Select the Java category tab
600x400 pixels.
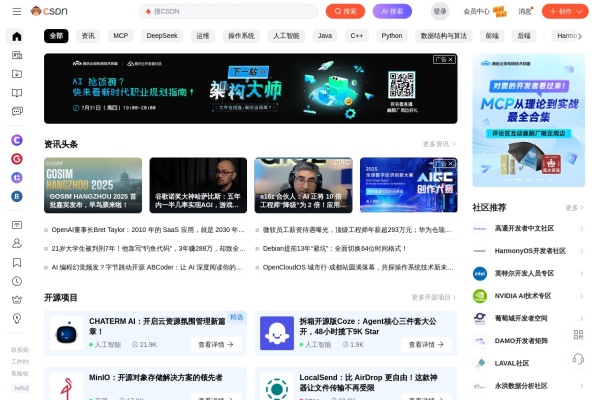(x=325, y=36)
